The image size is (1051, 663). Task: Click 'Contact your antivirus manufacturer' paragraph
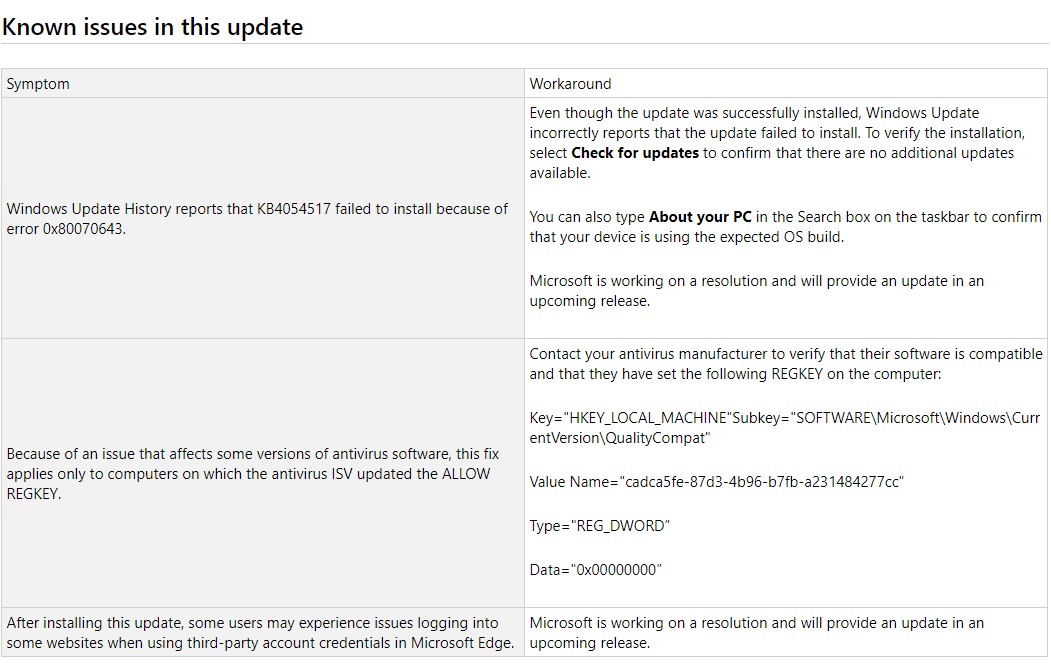786,364
